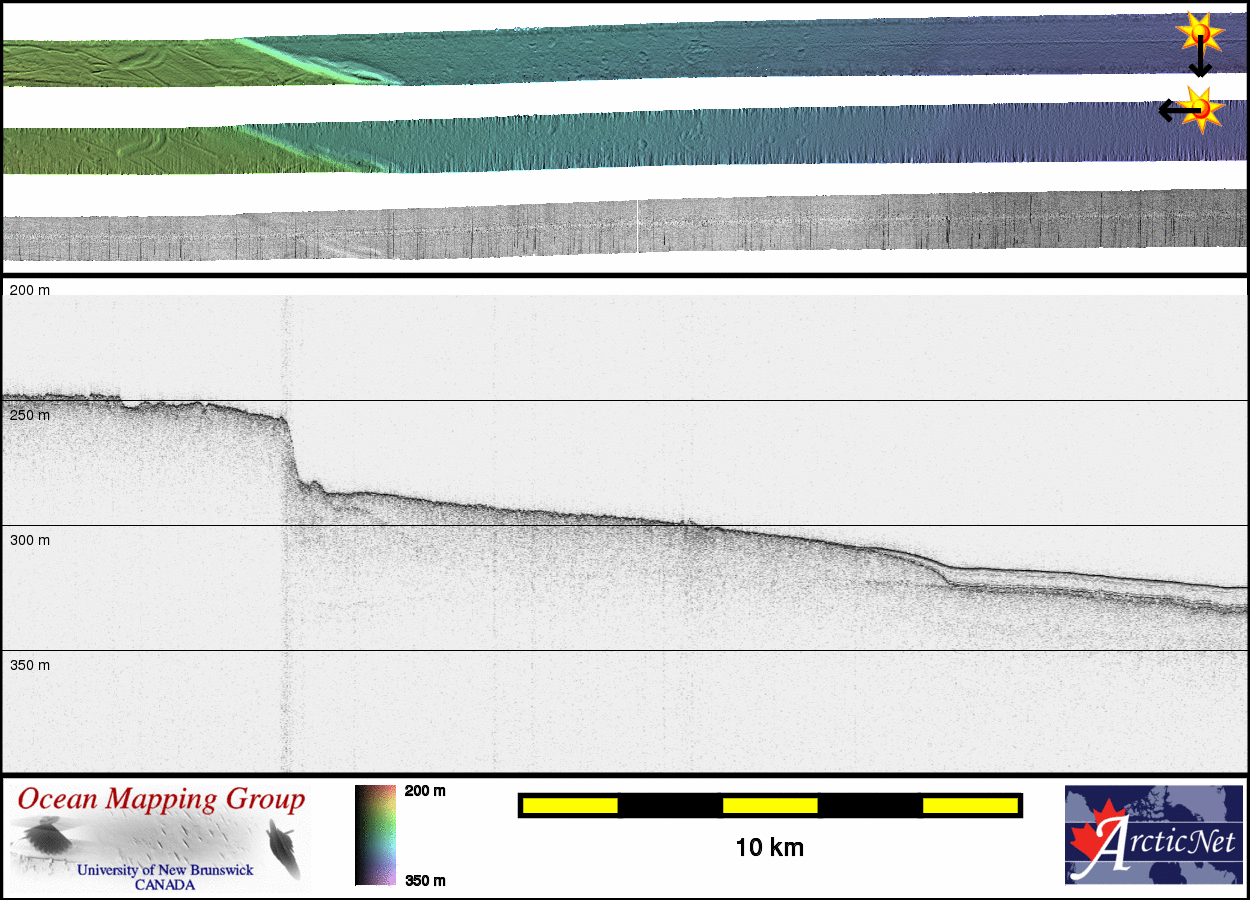
Task: Click the black left-pointing illumination arrow
Action: (1172, 110)
